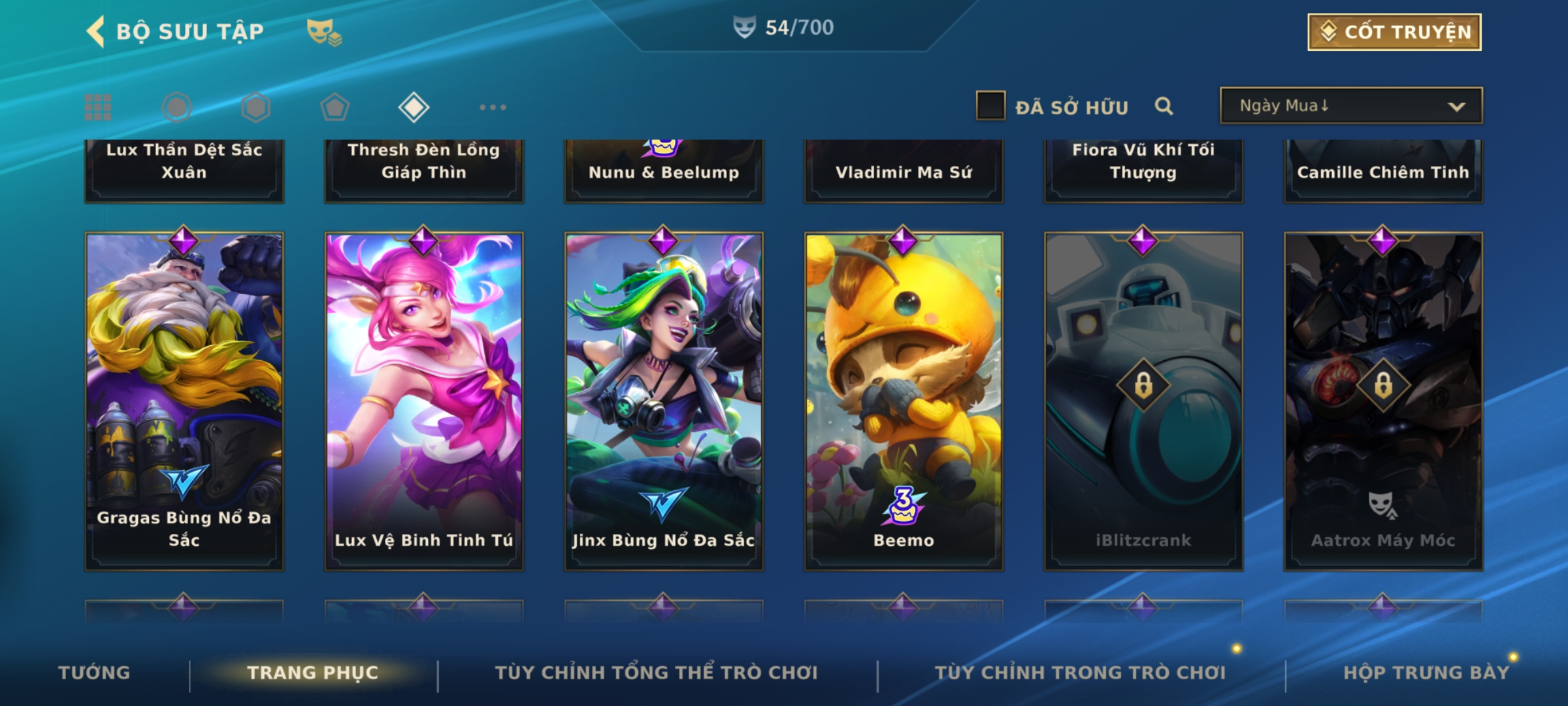Screen dimensions: 1568x706
Task: Open the Tùy Chỉnh Trong Trò Chơi tab
Action: pyautogui.click(x=1080, y=673)
